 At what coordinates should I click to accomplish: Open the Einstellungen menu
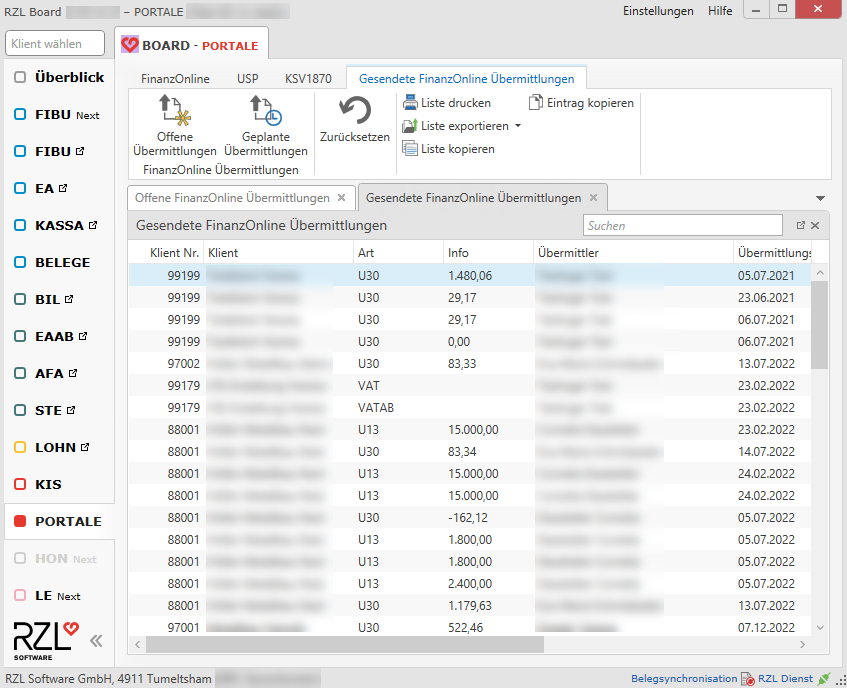657,11
